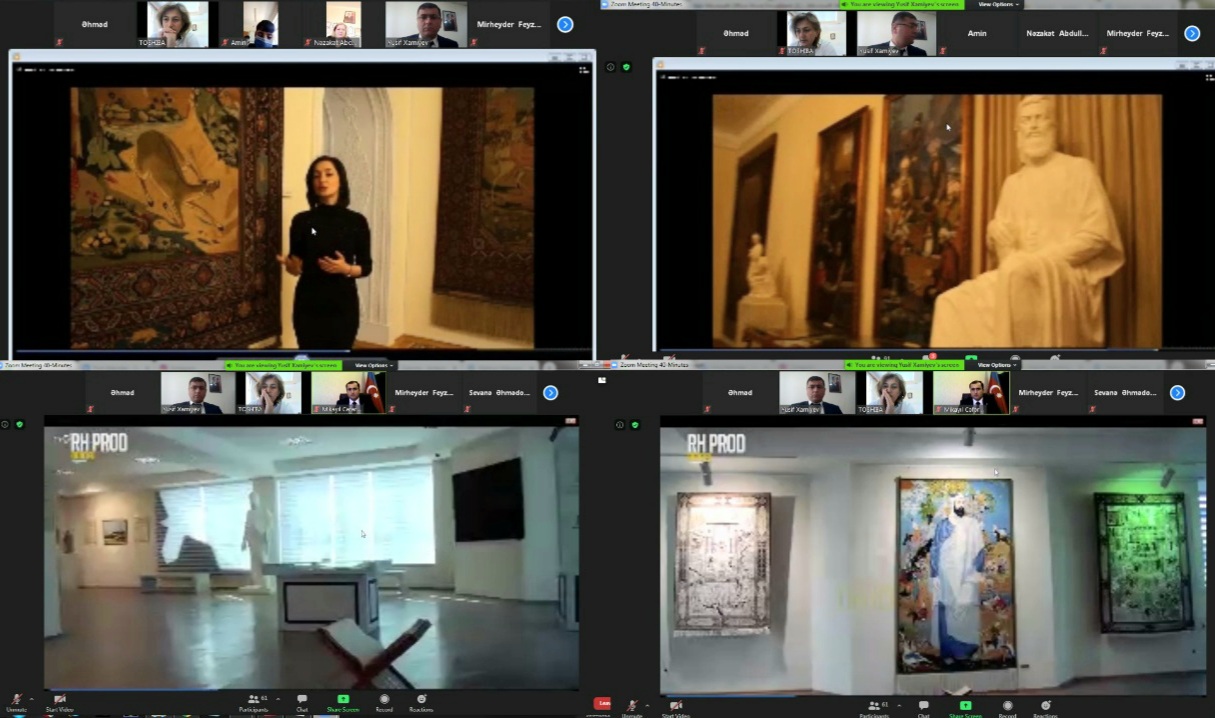Select Yusif Xamiyev tile in gallery hall window
This screenshot has height=718, width=1215.
click(x=197, y=393)
